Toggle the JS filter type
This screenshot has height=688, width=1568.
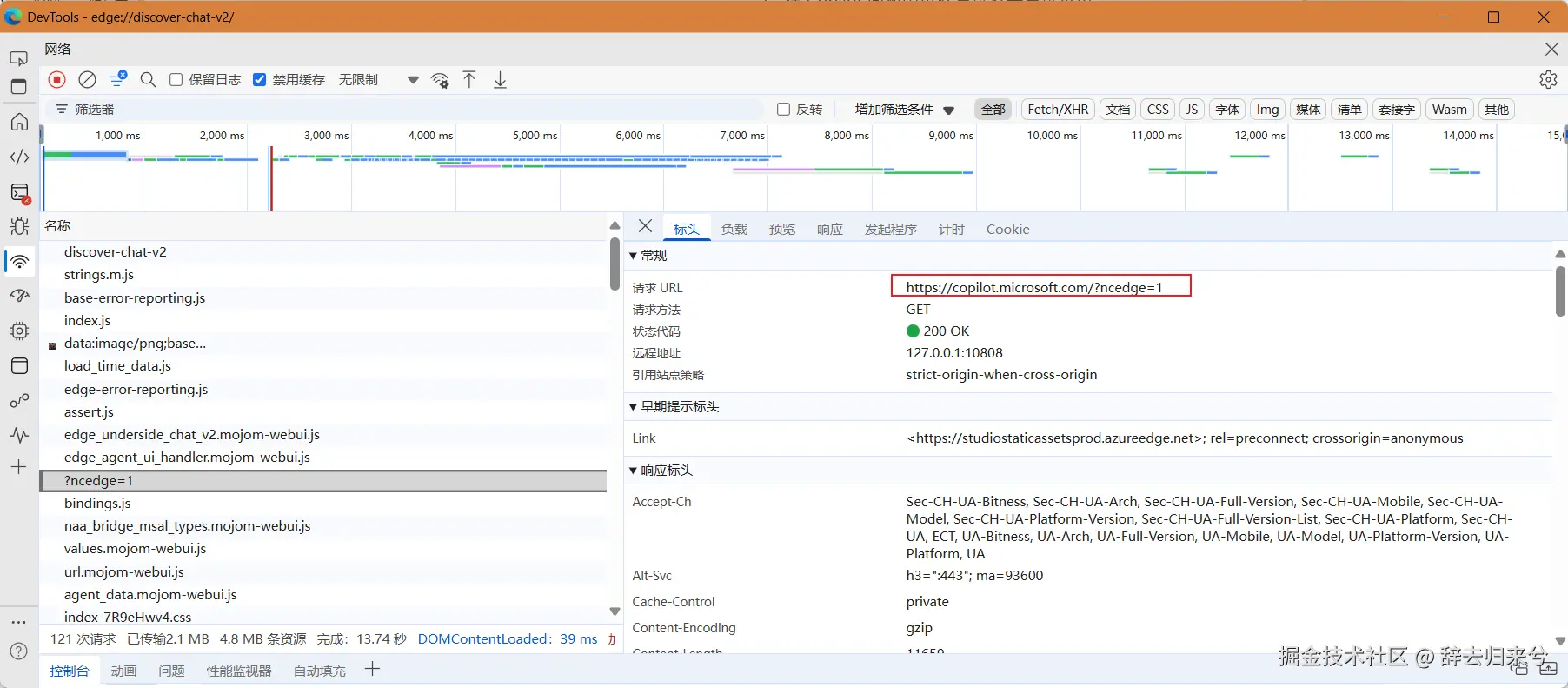pyautogui.click(x=1192, y=110)
